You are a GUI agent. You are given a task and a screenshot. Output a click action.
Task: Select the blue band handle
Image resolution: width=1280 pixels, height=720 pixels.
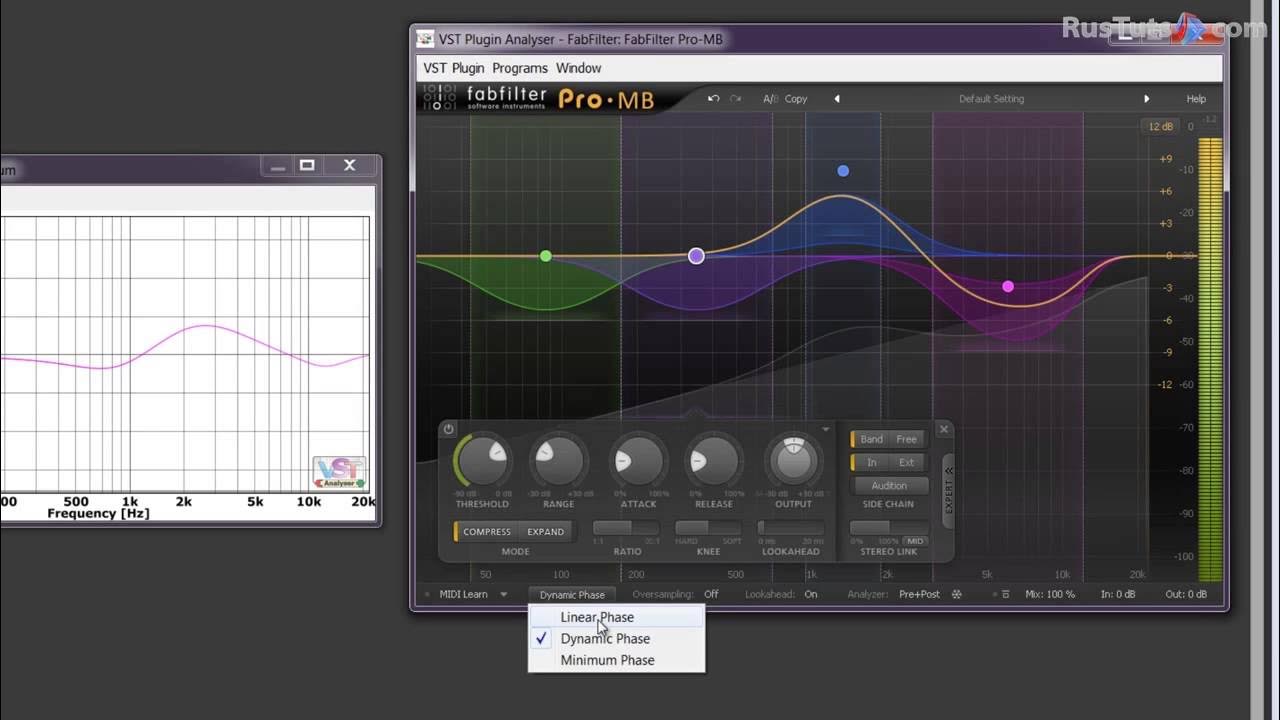pos(843,171)
